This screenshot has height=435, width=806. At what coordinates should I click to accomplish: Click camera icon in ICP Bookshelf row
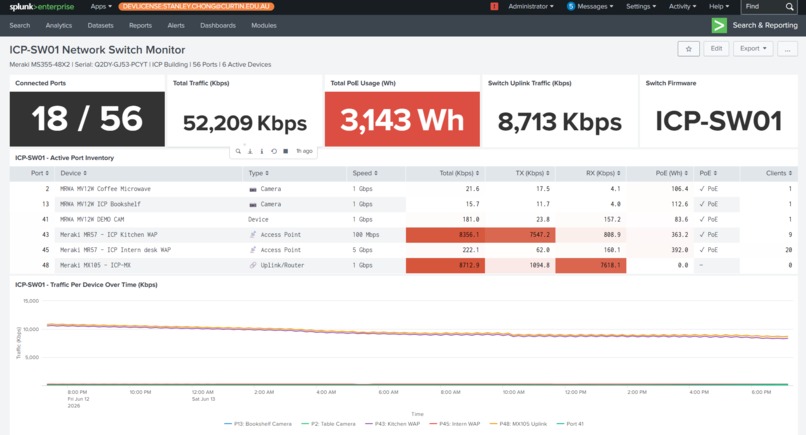click(253, 205)
